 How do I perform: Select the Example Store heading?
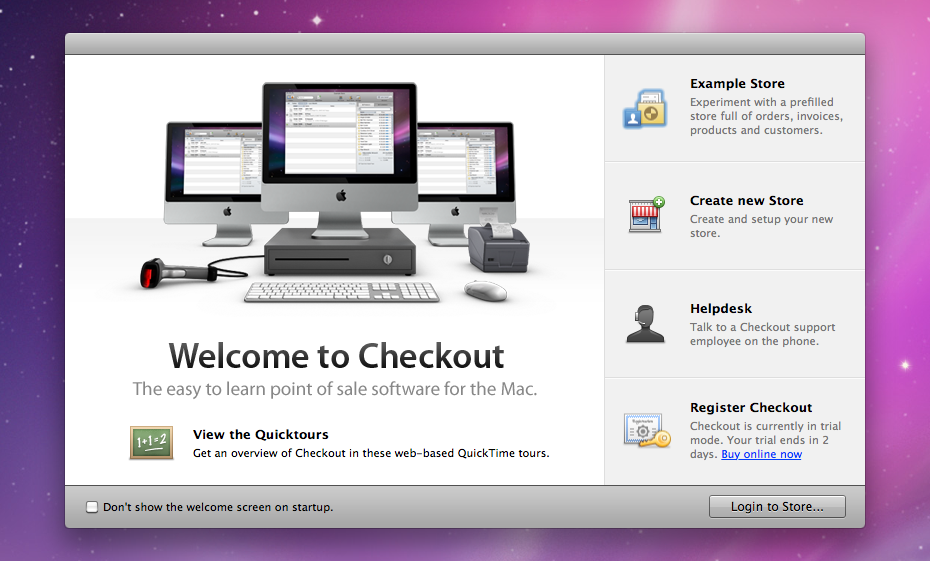coord(737,84)
